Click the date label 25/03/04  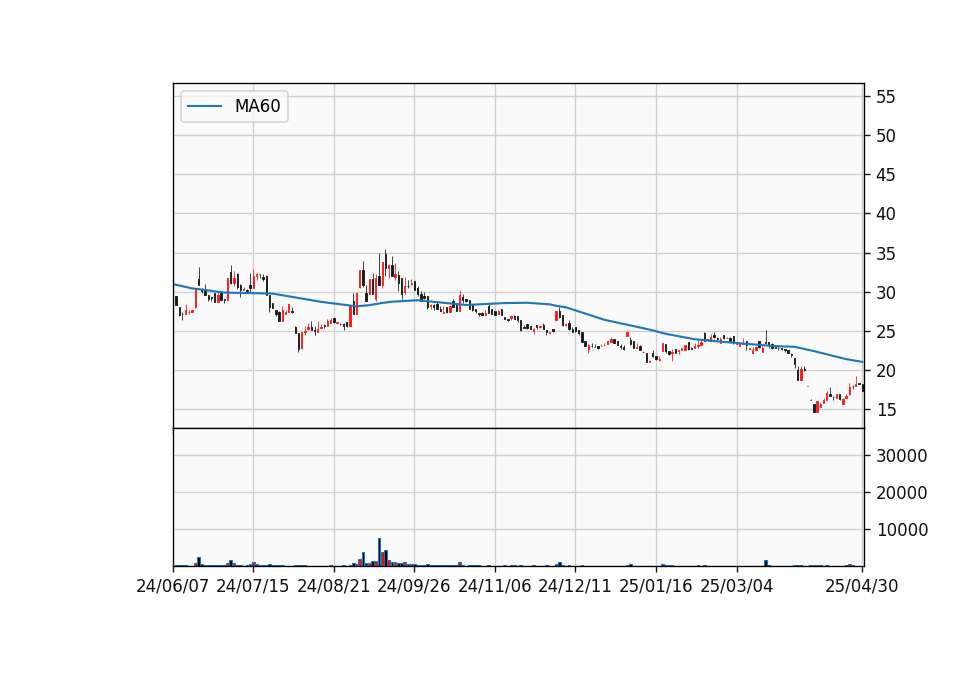737,587
